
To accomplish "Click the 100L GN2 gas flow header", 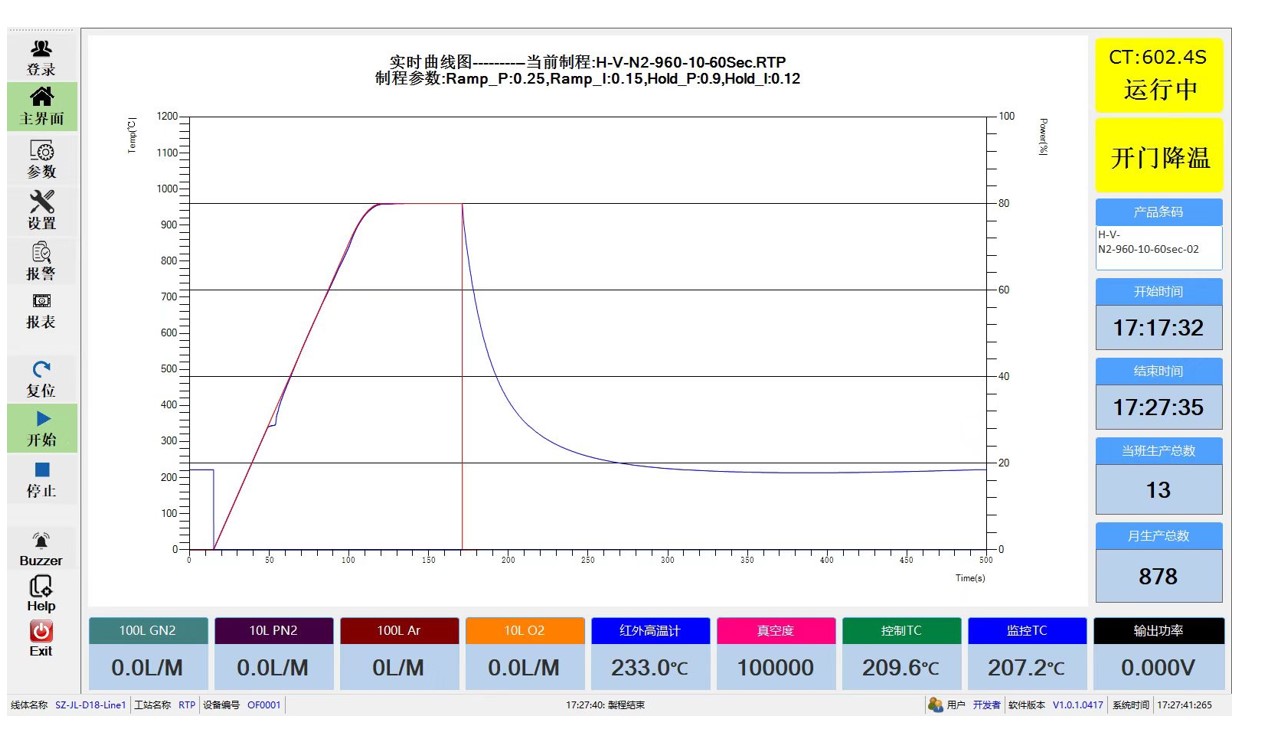I will (x=148, y=631).
